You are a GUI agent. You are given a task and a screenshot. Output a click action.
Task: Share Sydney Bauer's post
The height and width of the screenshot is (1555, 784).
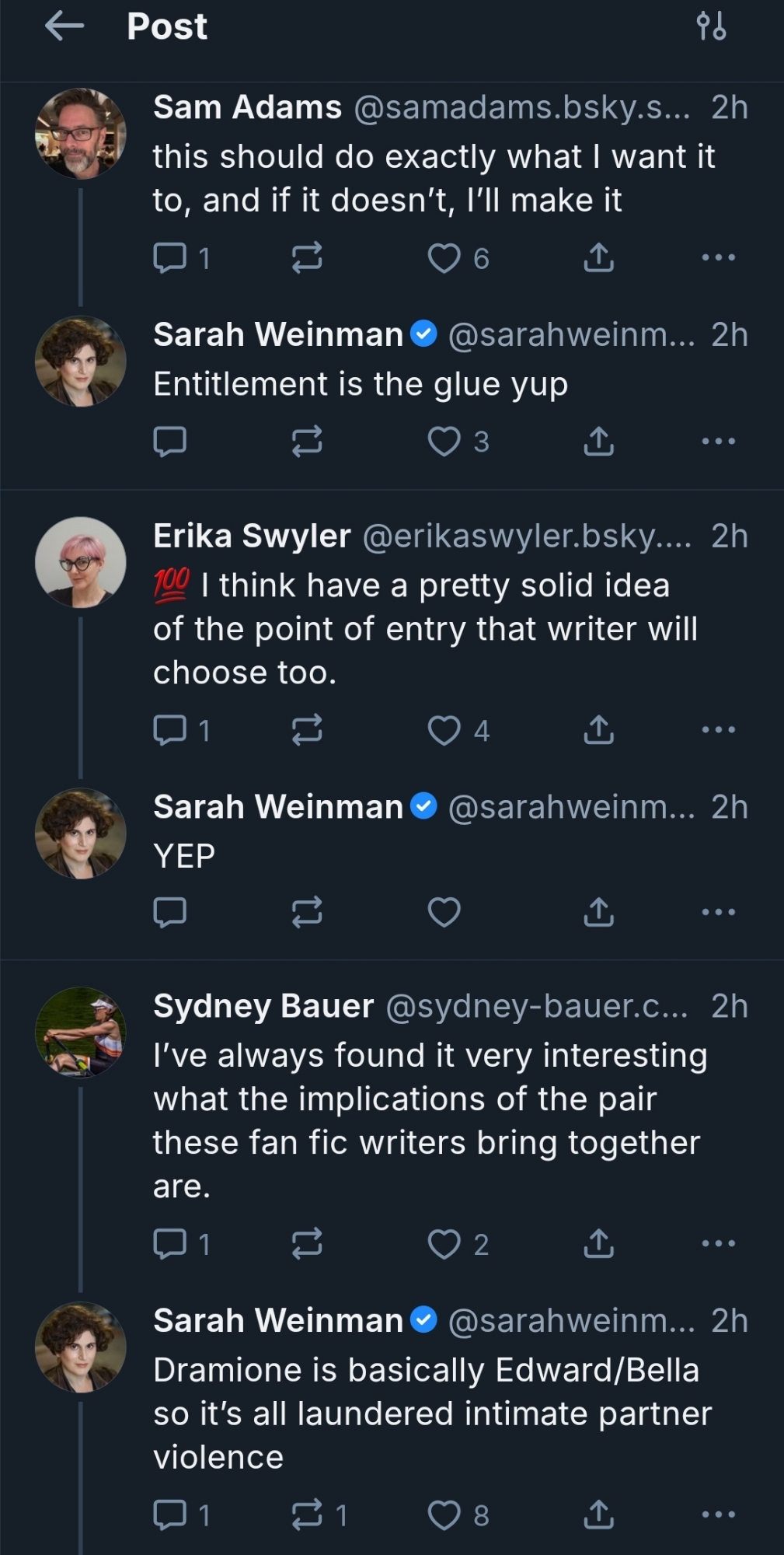598,1244
